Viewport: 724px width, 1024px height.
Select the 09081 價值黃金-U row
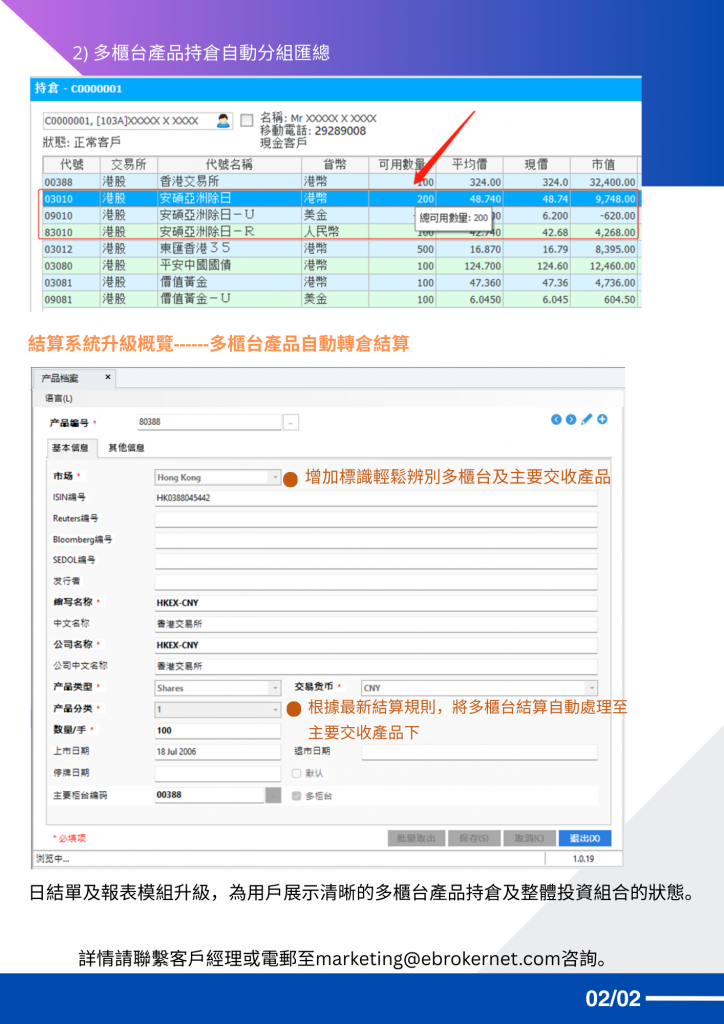(340, 299)
